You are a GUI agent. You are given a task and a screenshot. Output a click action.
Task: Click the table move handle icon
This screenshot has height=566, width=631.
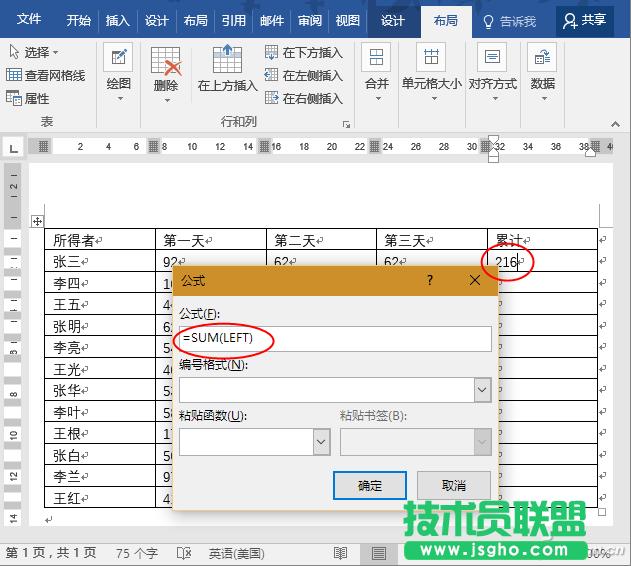(x=37, y=221)
